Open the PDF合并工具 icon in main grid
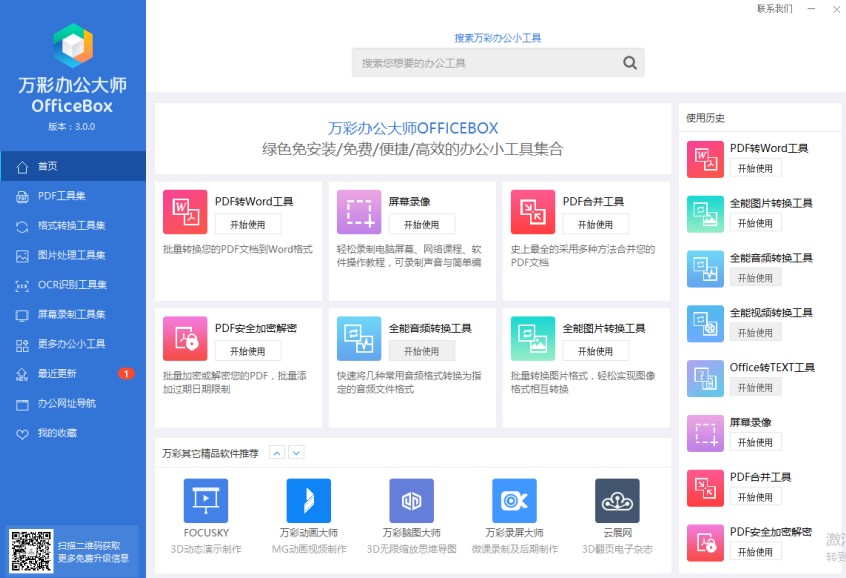This screenshot has width=846, height=578. (533, 212)
